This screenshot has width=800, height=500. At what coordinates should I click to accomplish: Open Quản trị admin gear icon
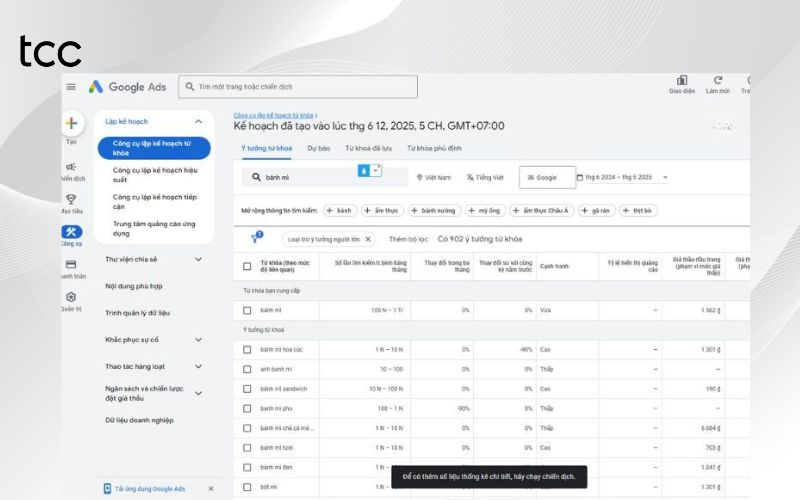(71, 297)
